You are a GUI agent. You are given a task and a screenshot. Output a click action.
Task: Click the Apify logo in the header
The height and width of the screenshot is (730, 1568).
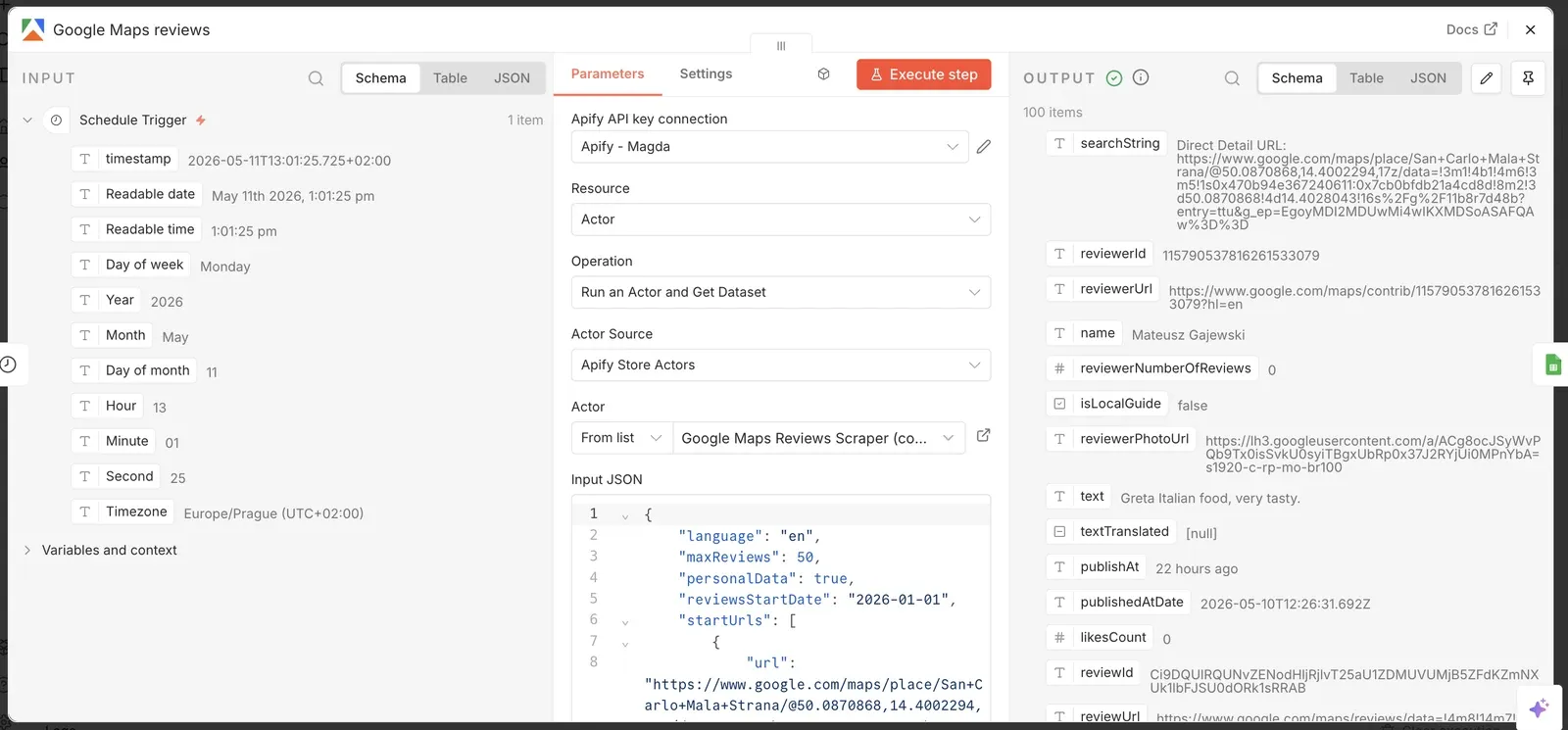pyautogui.click(x=32, y=29)
